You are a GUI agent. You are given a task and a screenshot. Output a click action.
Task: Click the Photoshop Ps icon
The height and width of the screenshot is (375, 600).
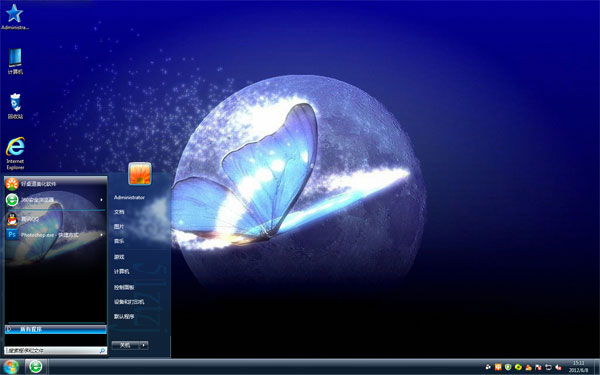12,234
